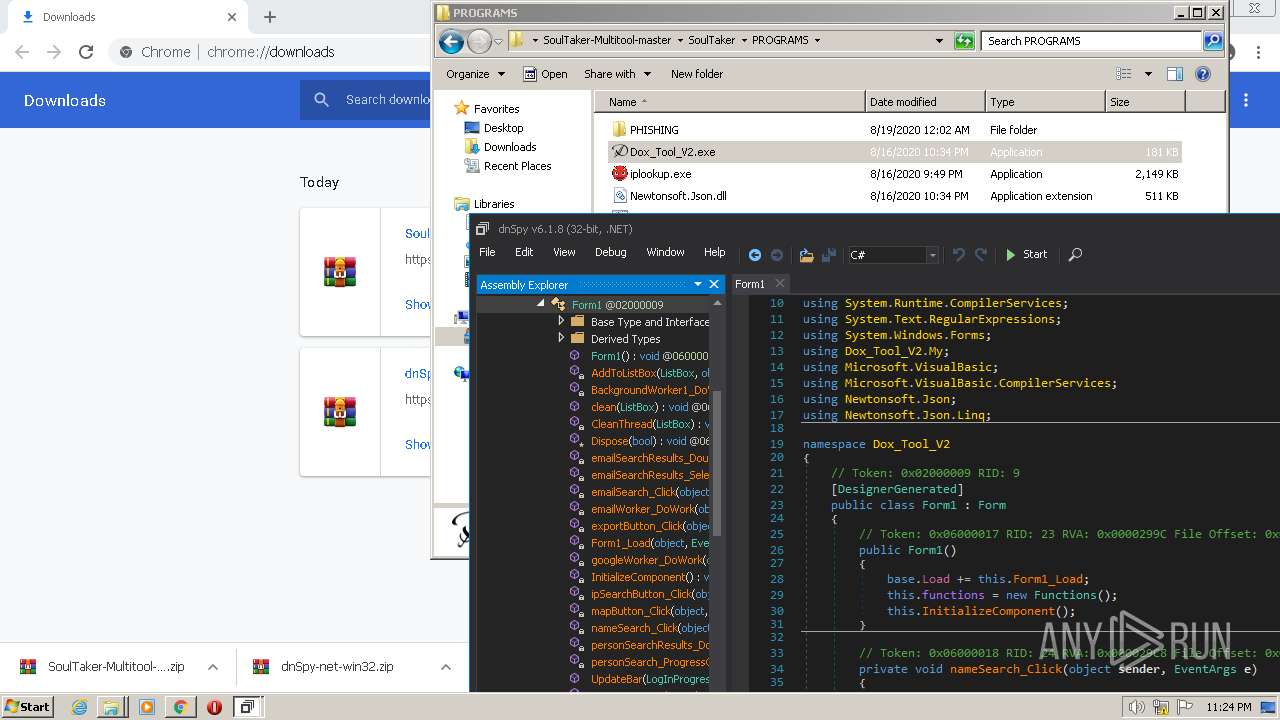This screenshot has height=720, width=1280.
Task: Redo in the dnSpy toolbar
Action: tap(980, 255)
